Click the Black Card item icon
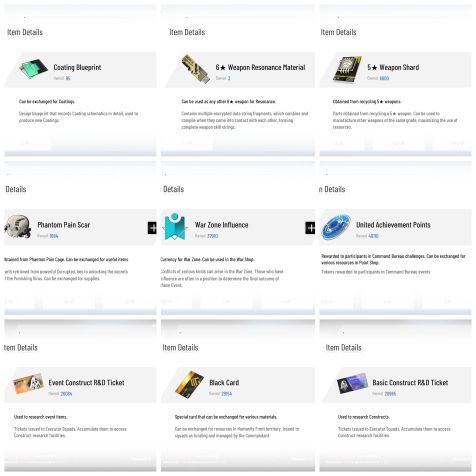The image size is (476, 476). 189,384
